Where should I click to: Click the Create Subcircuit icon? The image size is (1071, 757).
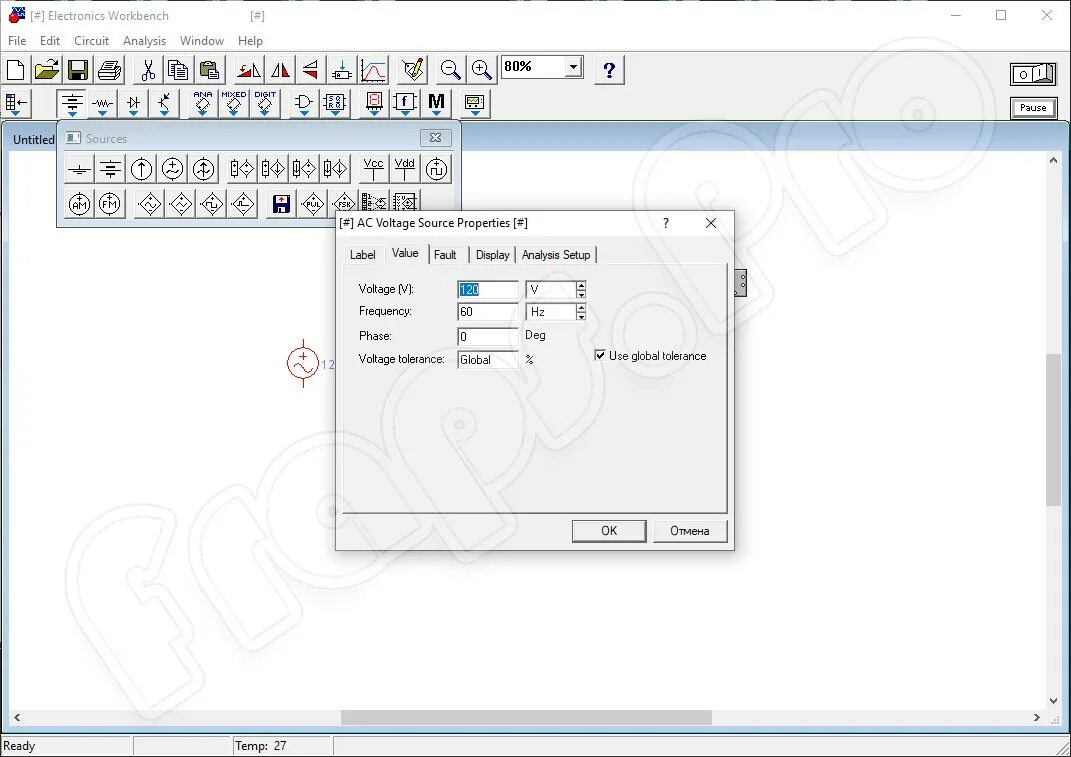coord(342,70)
